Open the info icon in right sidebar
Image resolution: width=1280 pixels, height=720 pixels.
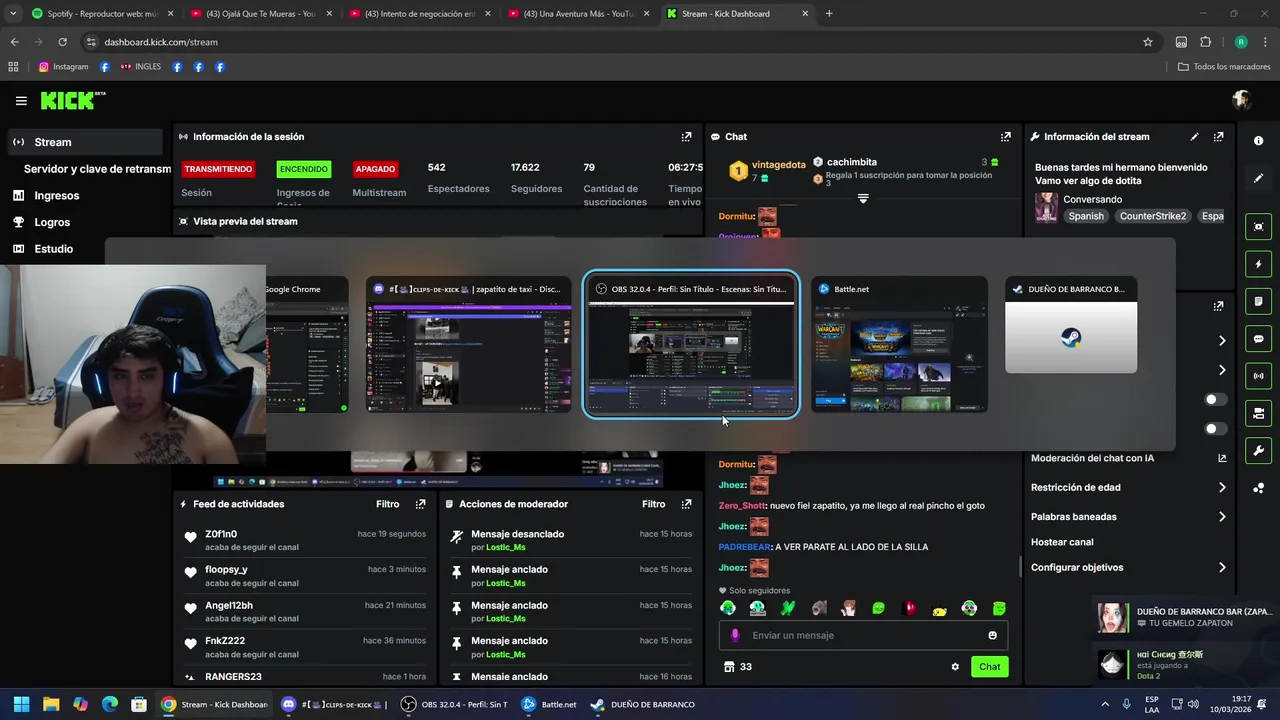pyautogui.click(x=1259, y=141)
